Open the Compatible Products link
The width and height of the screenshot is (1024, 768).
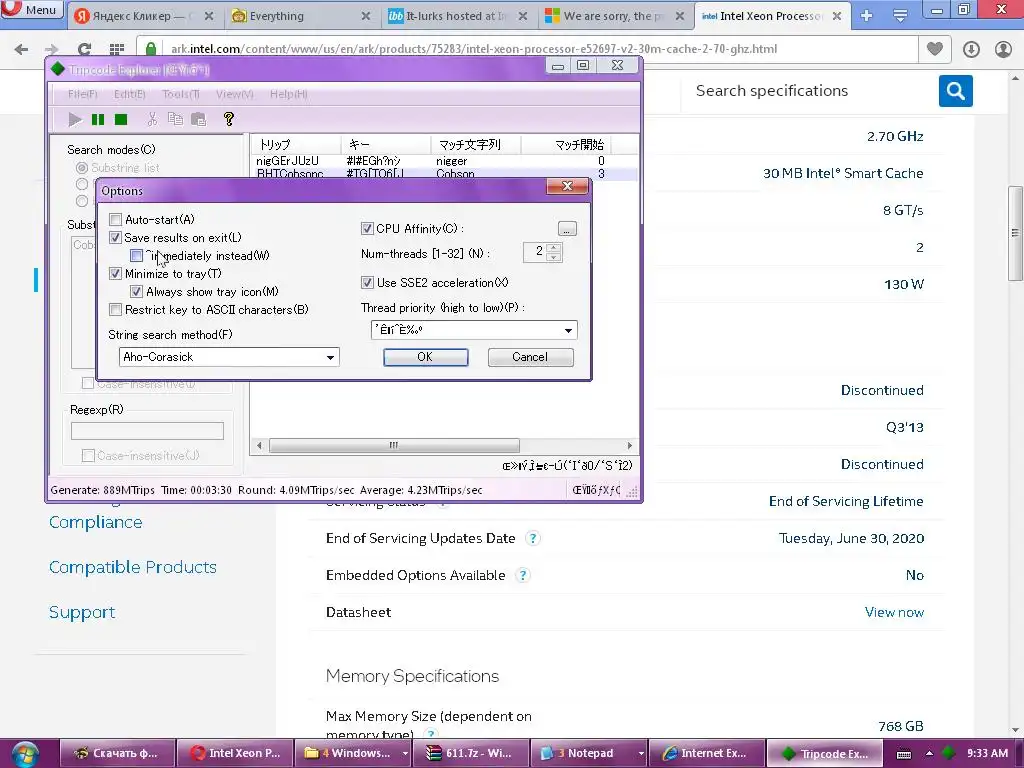click(x=133, y=567)
